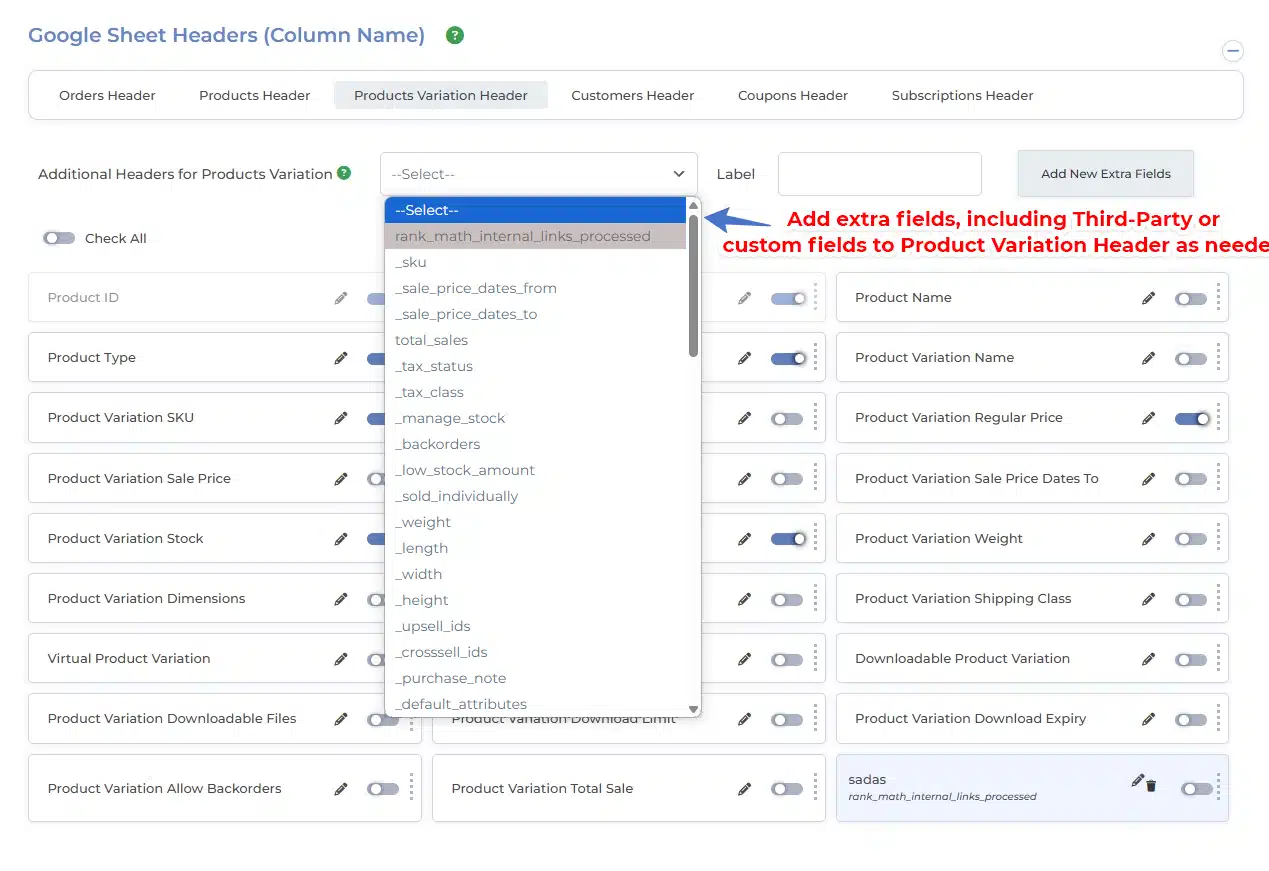
Task: Open the Additional Headers select dropdown
Action: [538, 174]
